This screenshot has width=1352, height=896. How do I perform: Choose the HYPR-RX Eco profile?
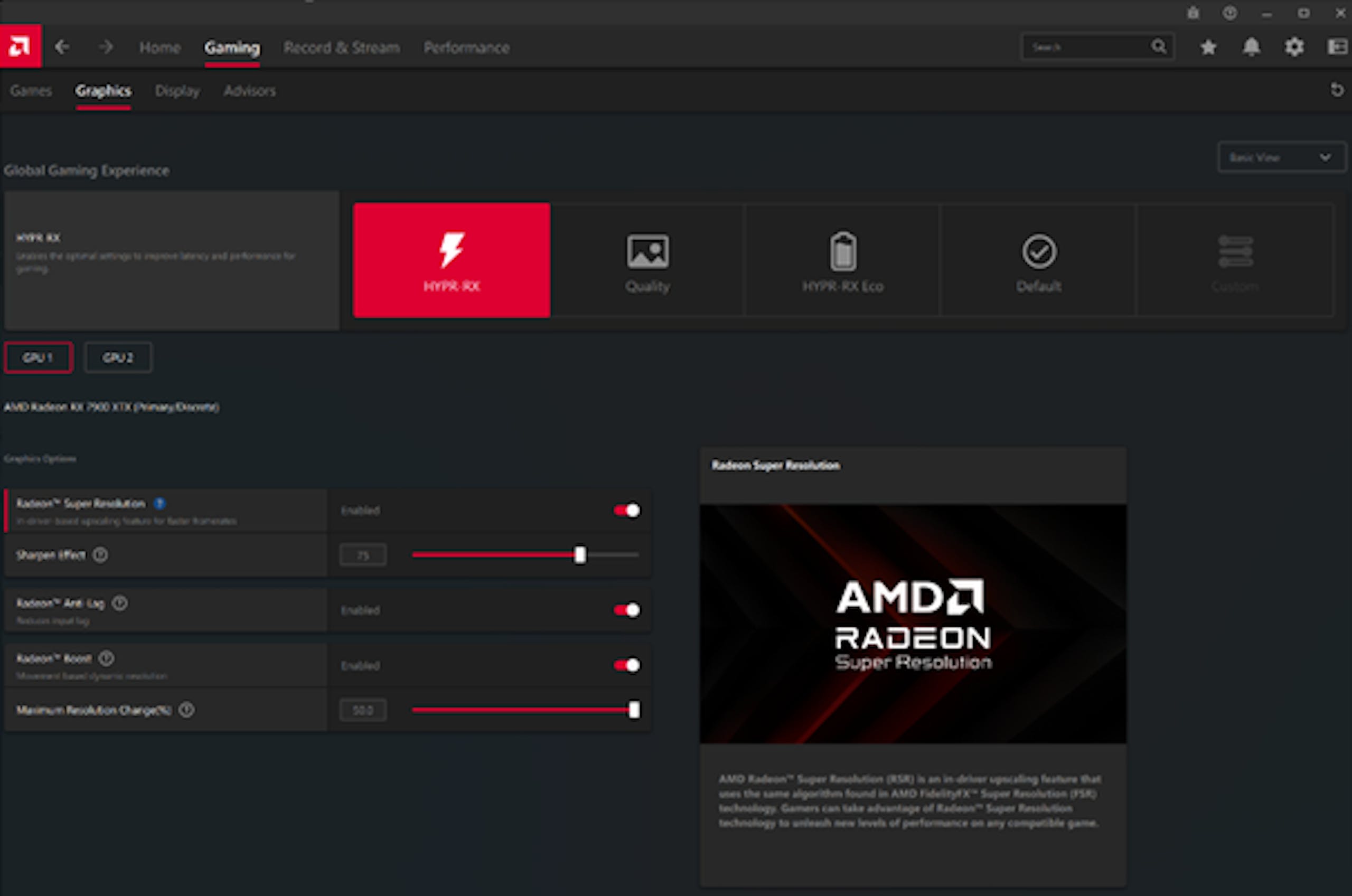click(843, 261)
